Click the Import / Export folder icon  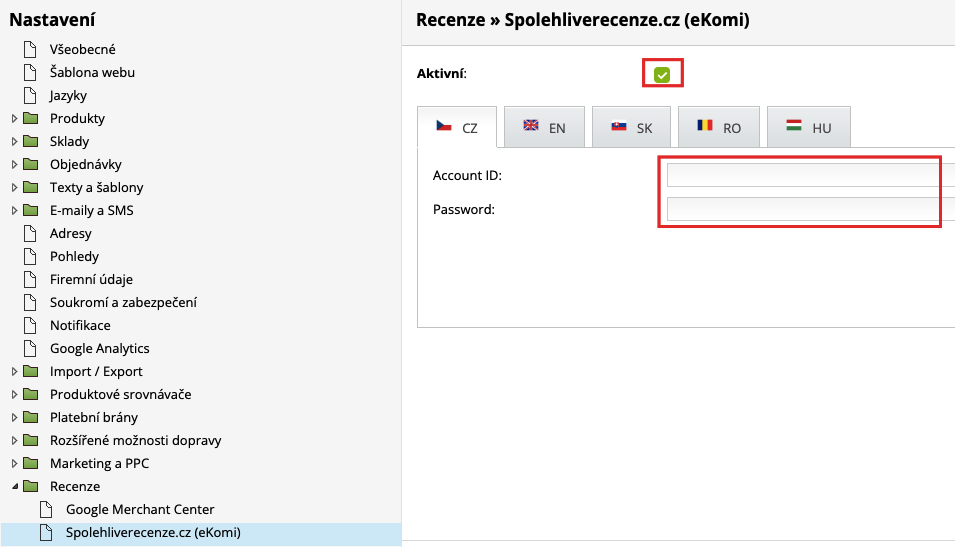tap(30, 372)
